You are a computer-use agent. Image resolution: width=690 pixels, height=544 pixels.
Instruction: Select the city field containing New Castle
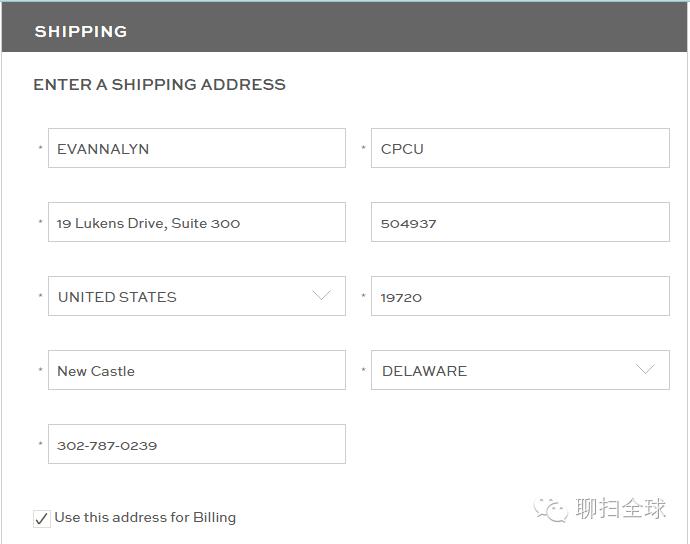point(196,371)
